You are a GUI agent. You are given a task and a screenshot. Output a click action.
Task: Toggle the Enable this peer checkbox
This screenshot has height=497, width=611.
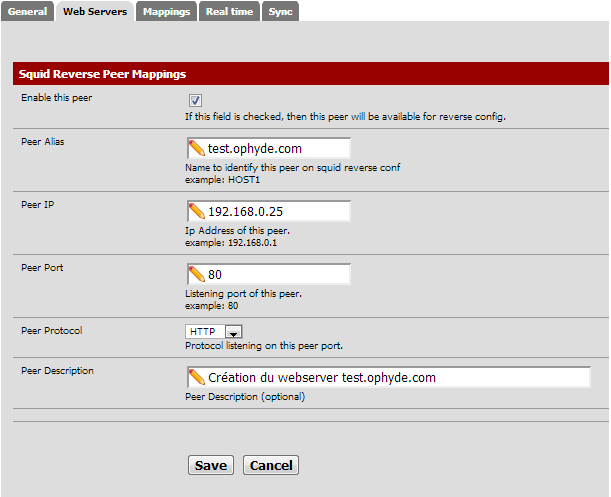195,100
